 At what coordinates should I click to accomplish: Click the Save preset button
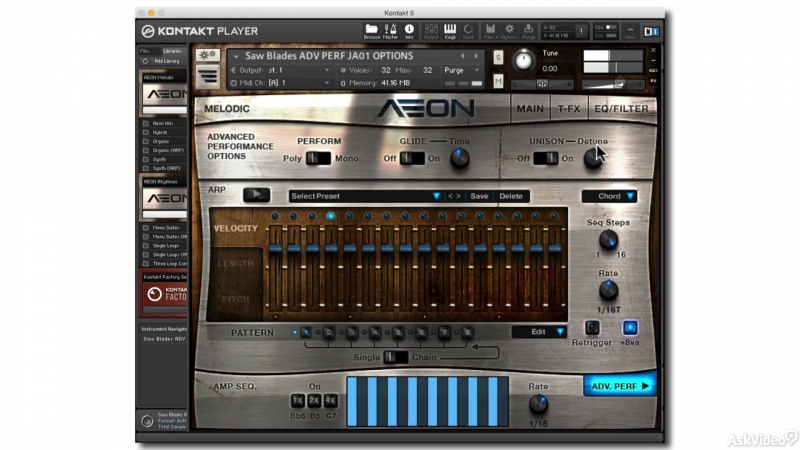(x=479, y=196)
